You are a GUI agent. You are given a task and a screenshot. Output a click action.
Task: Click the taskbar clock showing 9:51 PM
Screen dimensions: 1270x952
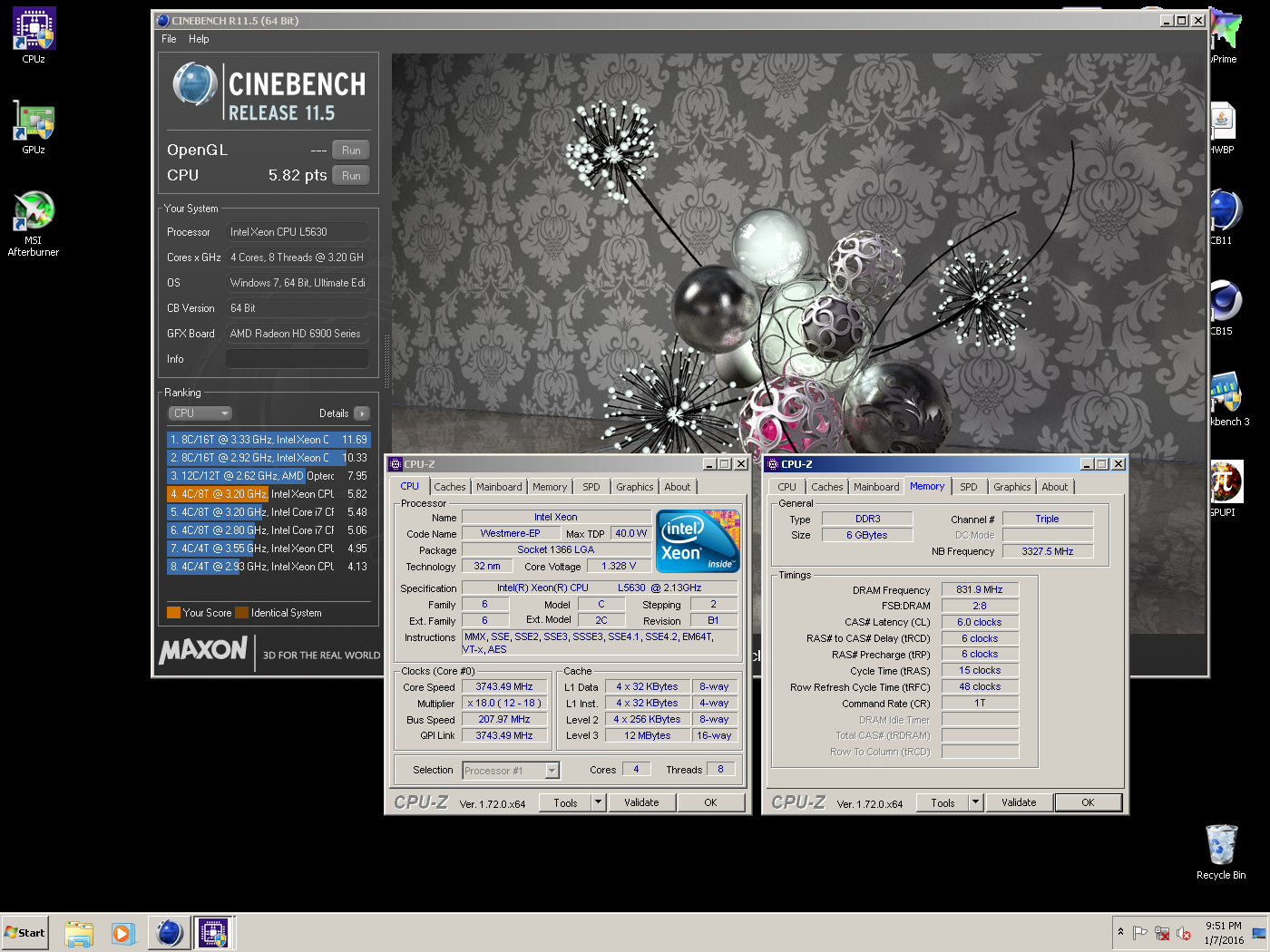click(x=1224, y=933)
